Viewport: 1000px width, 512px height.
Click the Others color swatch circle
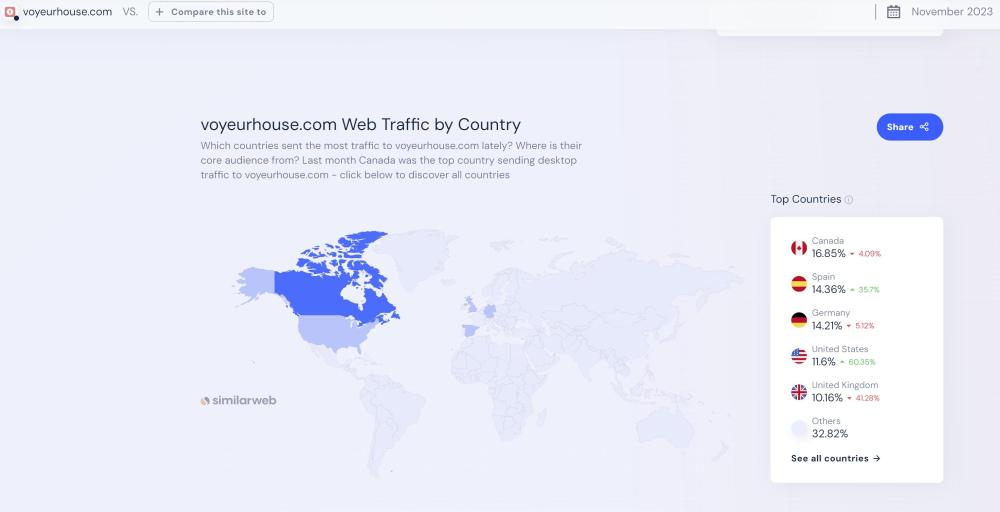(799, 429)
